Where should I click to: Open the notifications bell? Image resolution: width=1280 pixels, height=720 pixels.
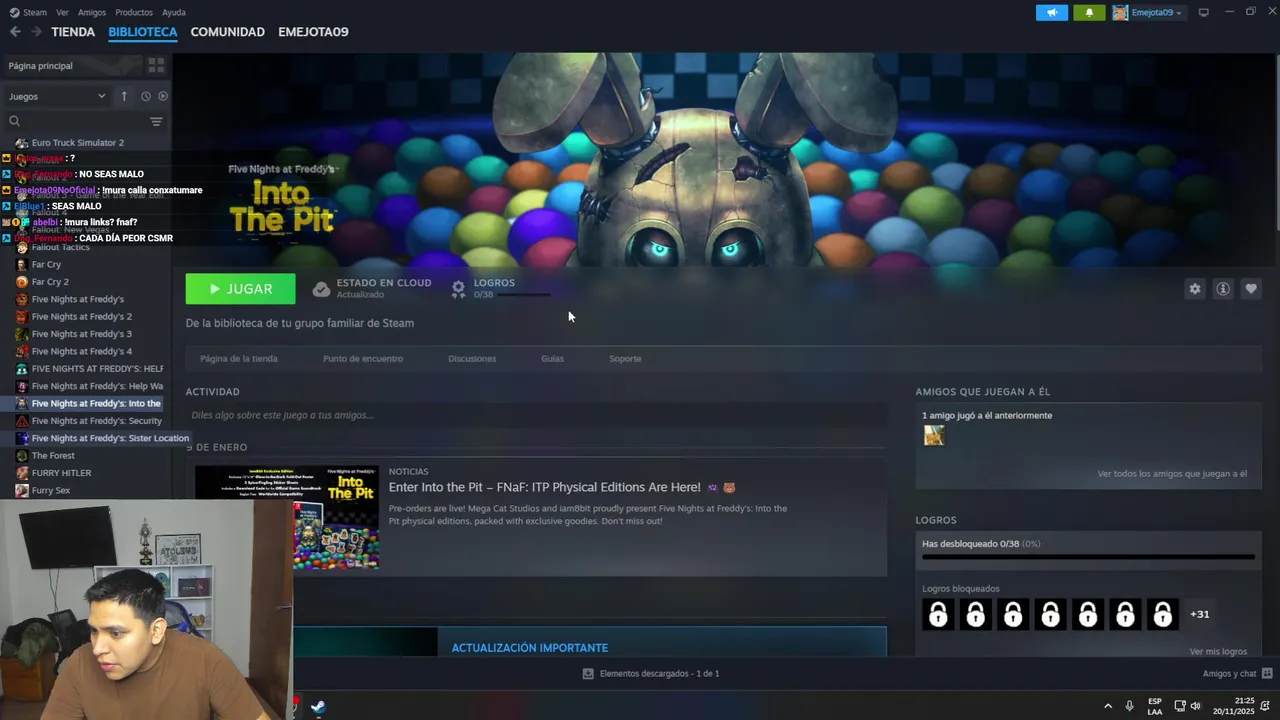pyautogui.click(x=1089, y=12)
